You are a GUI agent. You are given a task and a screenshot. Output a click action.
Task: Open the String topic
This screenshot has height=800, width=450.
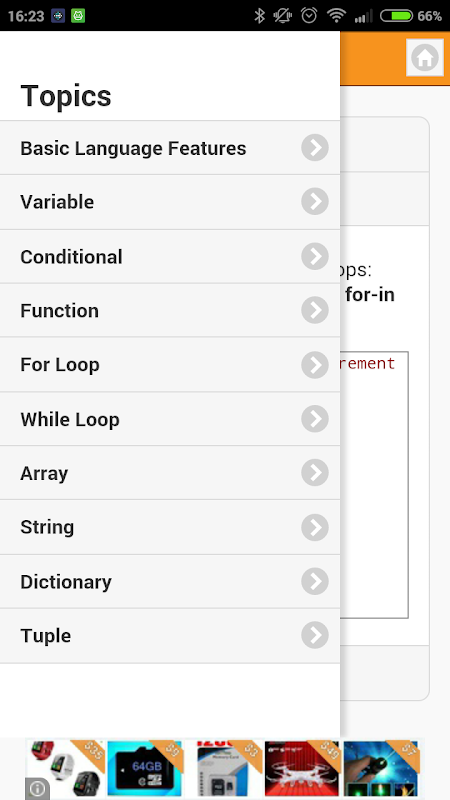tap(170, 527)
